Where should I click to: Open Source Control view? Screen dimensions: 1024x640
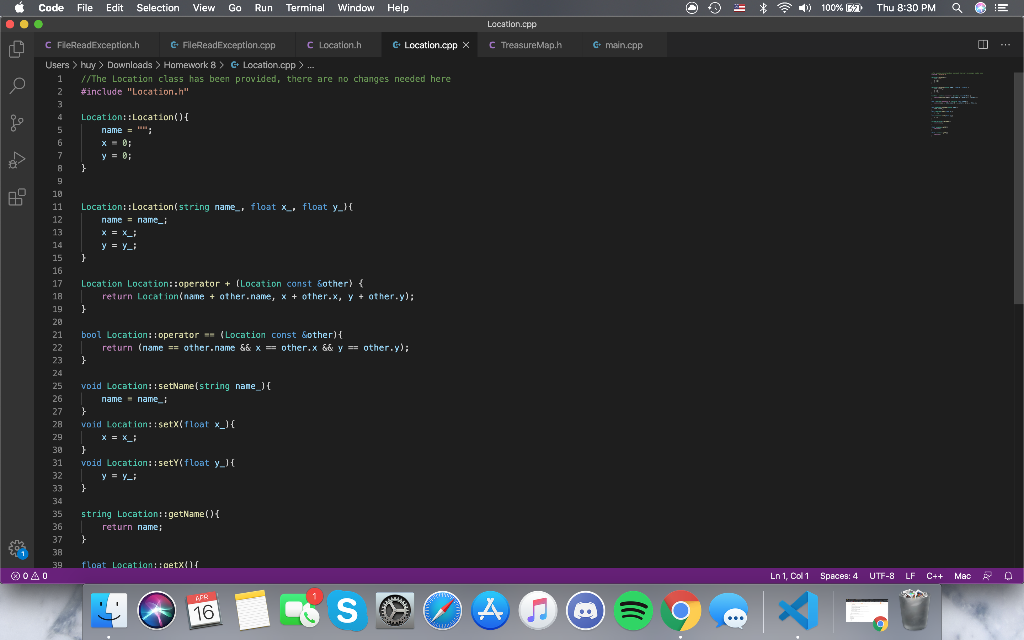pos(17,123)
